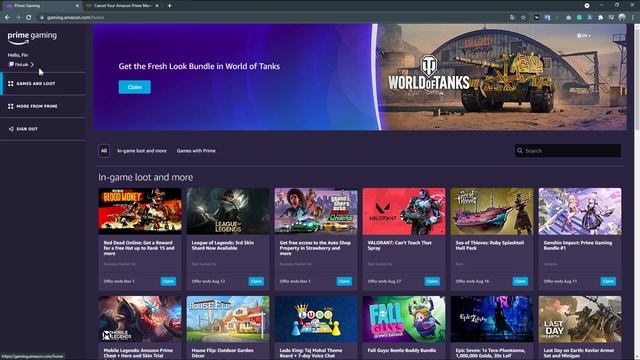Viewport: 640px width, 360px height.
Task: Click the padlock site info icon
Action: click(x=42, y=18)
